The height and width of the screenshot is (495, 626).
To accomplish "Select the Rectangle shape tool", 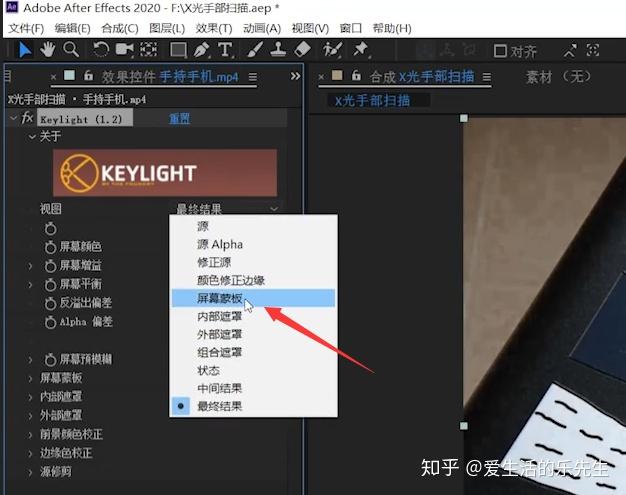I will click(178, 50).
